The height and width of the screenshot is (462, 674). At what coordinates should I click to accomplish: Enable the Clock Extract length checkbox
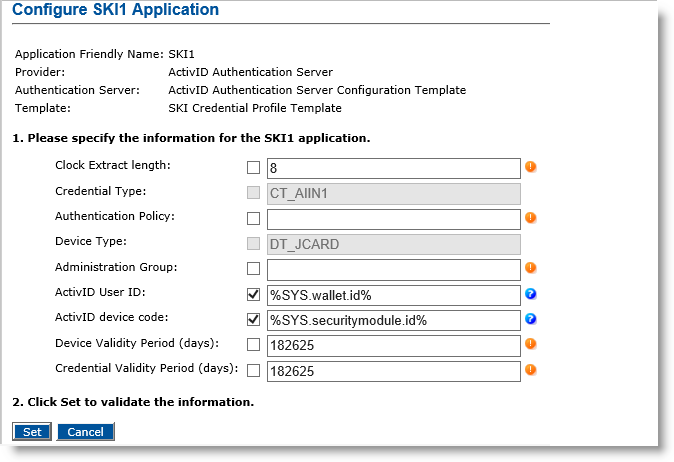(253, 168)
